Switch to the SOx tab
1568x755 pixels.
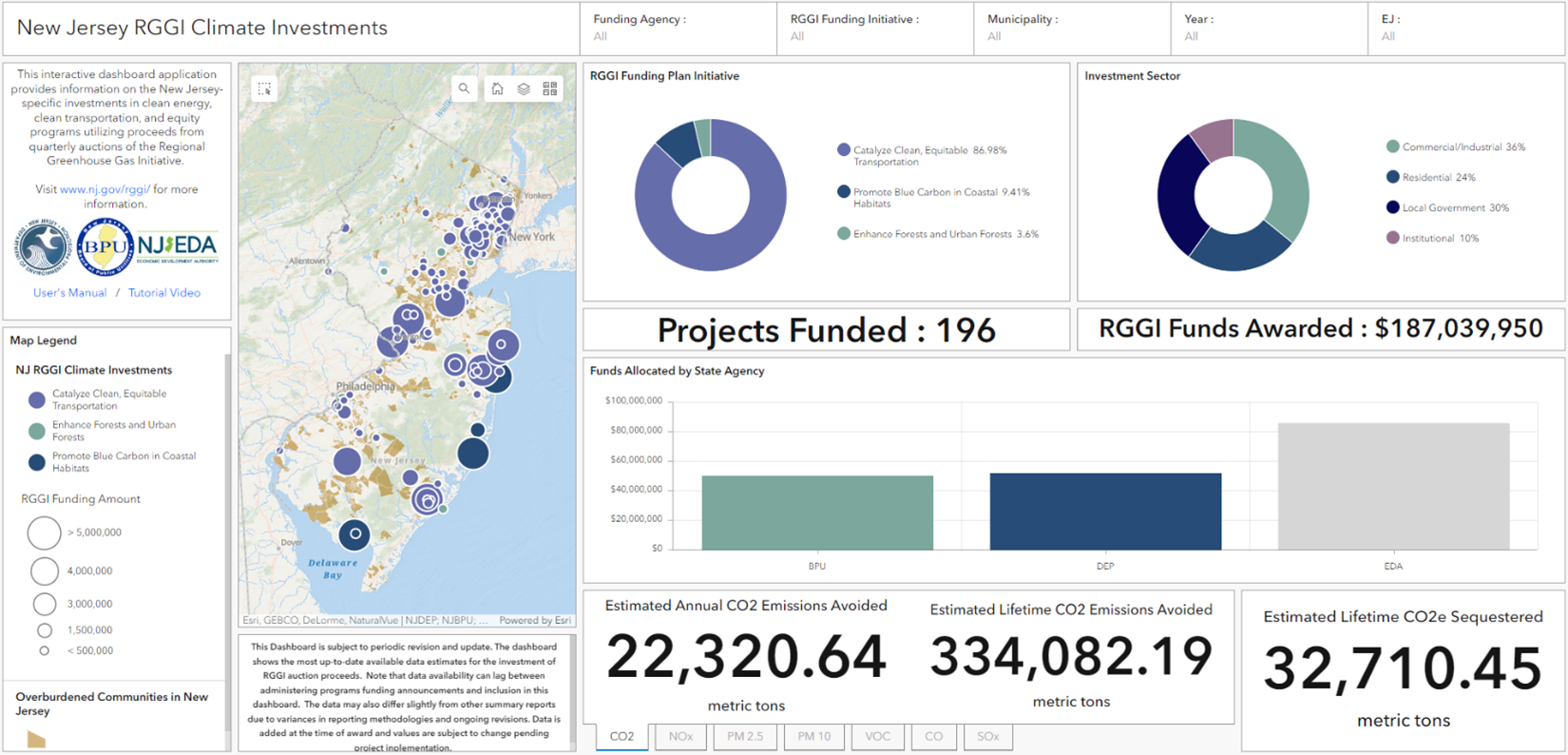988,737
